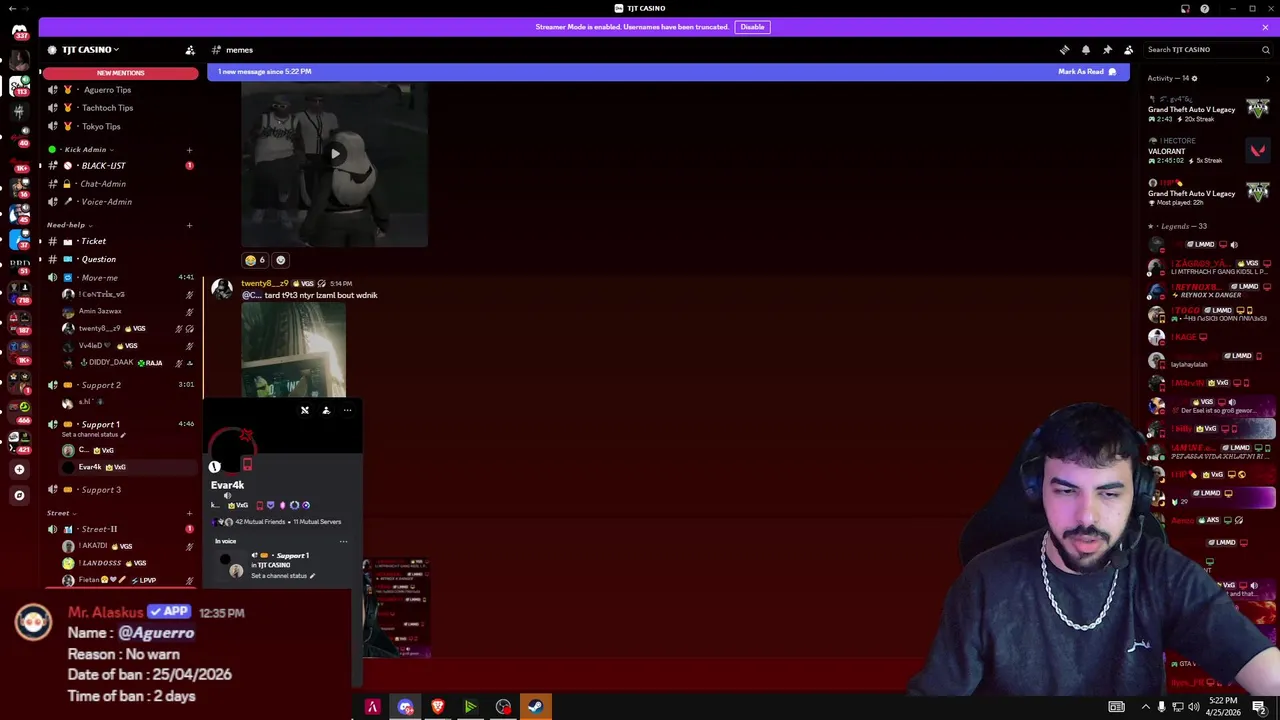
Task: Open VALORANT activity entry
Action: pyautogui.click(x=1209, y=151)
